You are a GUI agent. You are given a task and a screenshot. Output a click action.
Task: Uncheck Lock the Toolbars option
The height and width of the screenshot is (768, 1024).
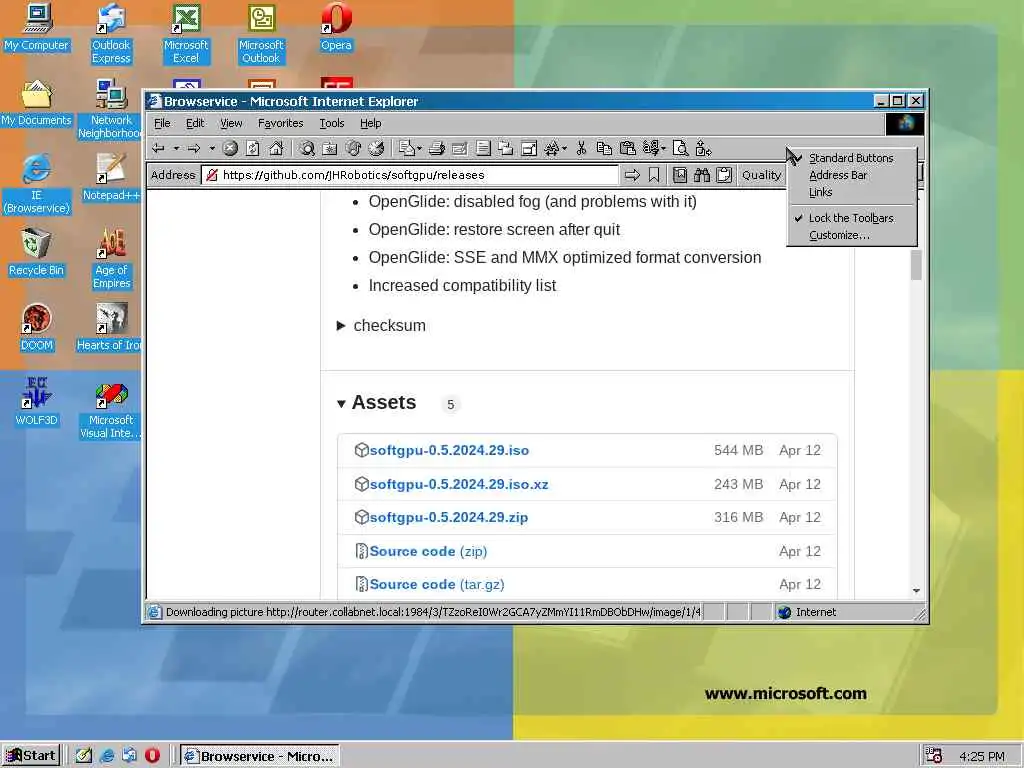[x=851, y=218]
